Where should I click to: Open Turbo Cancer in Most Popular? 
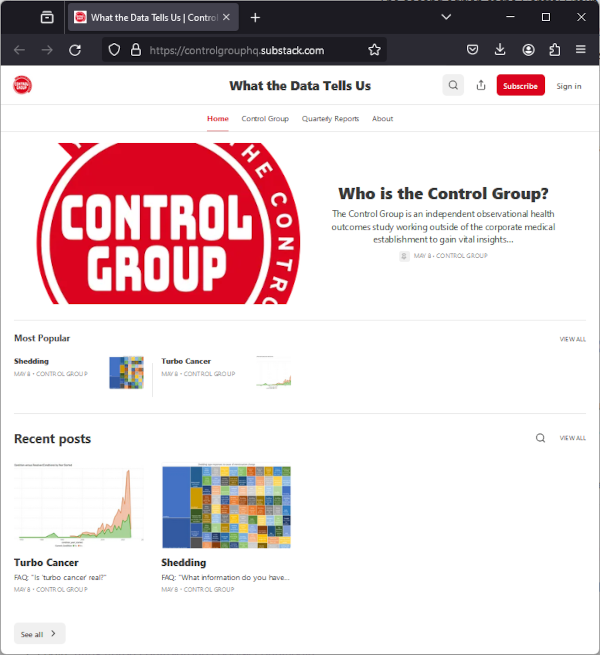coord(186,361)
